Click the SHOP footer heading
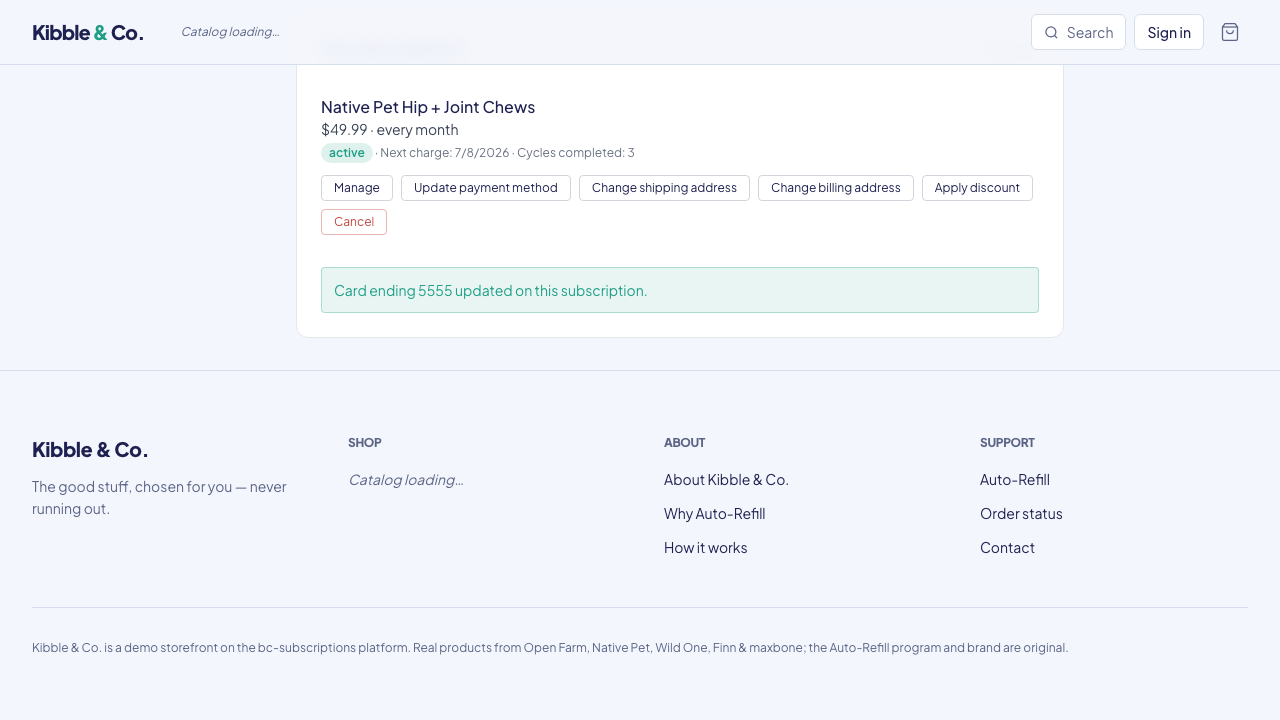This screenshot has width=1280, height=720. 365,442
